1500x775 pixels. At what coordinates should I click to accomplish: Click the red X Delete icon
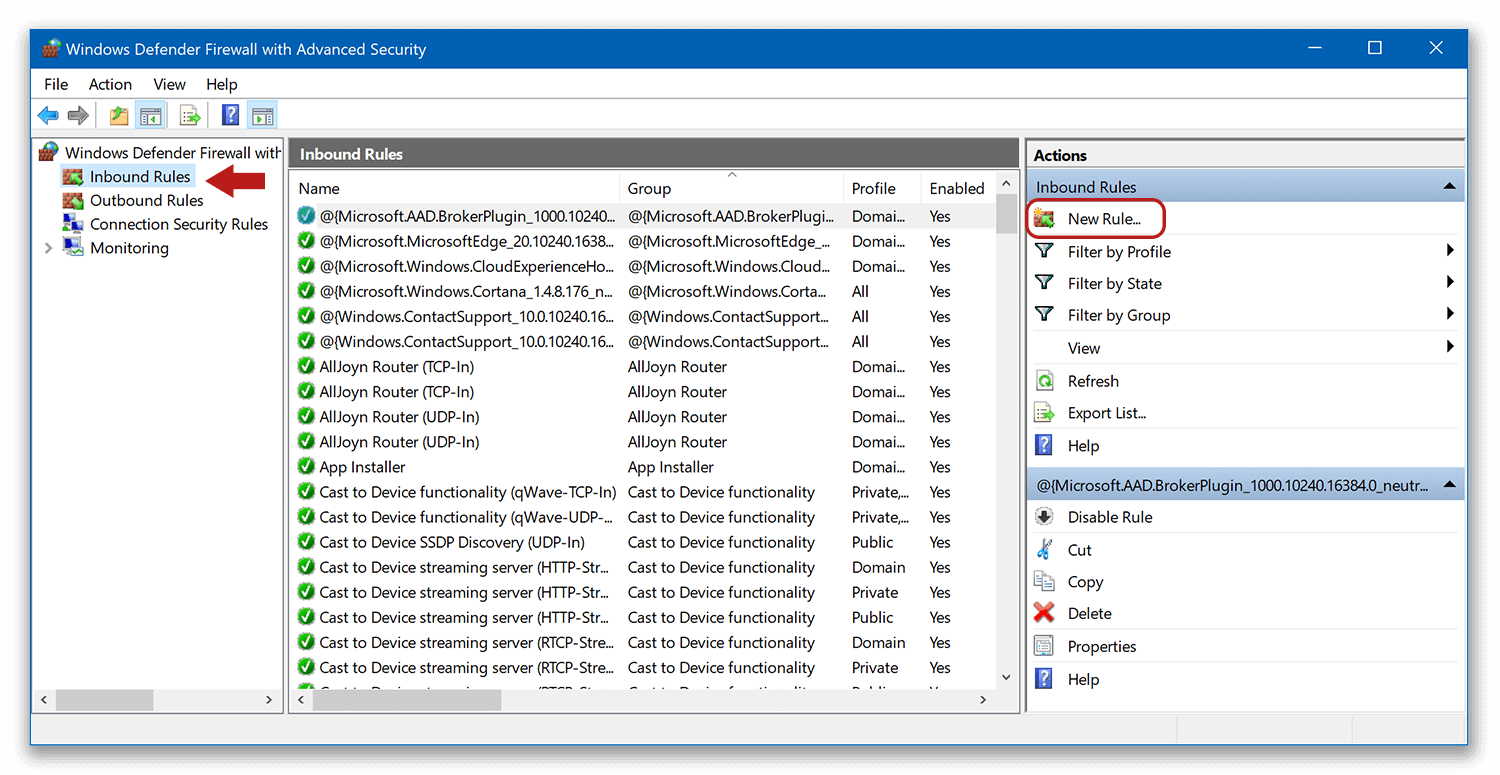[1044, 613]
